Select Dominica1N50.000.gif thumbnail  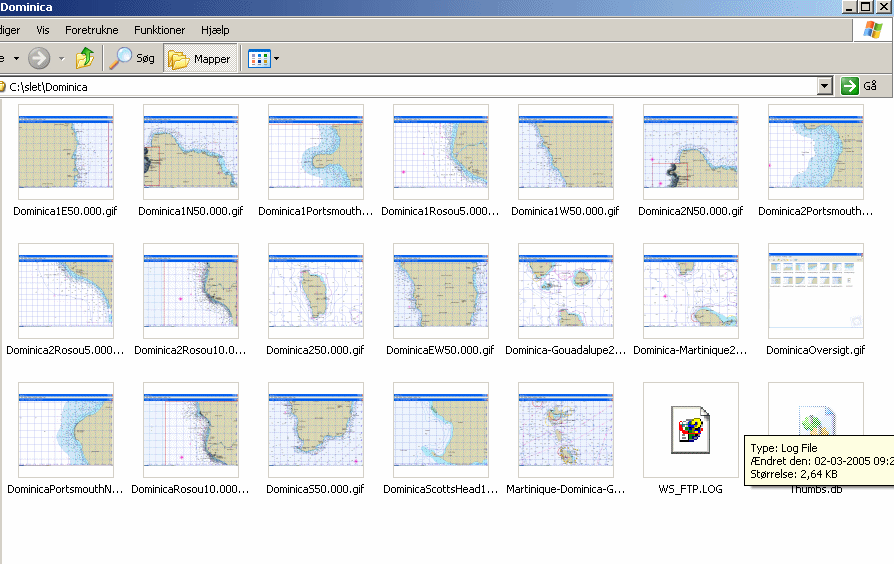tap(191, 152)
